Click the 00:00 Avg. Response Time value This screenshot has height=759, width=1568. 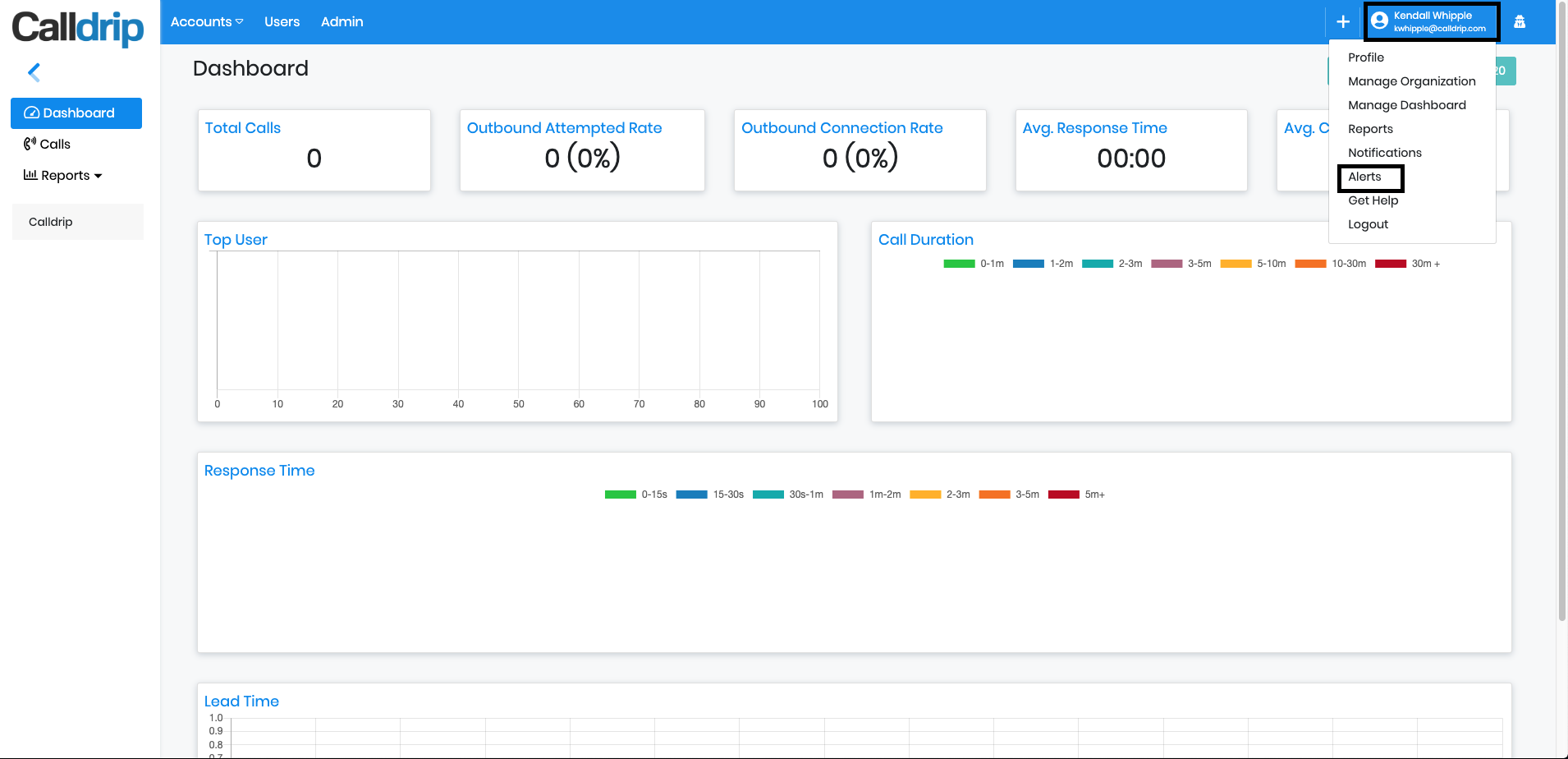click(x=1131, y=159)
